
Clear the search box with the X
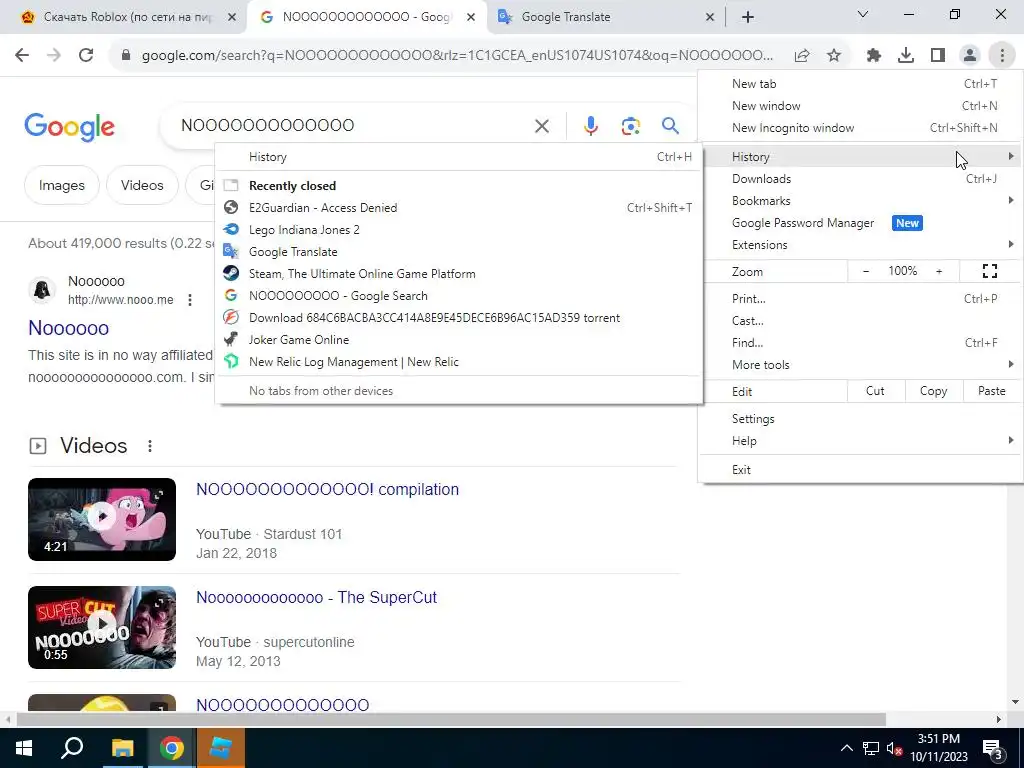[542, 125]
